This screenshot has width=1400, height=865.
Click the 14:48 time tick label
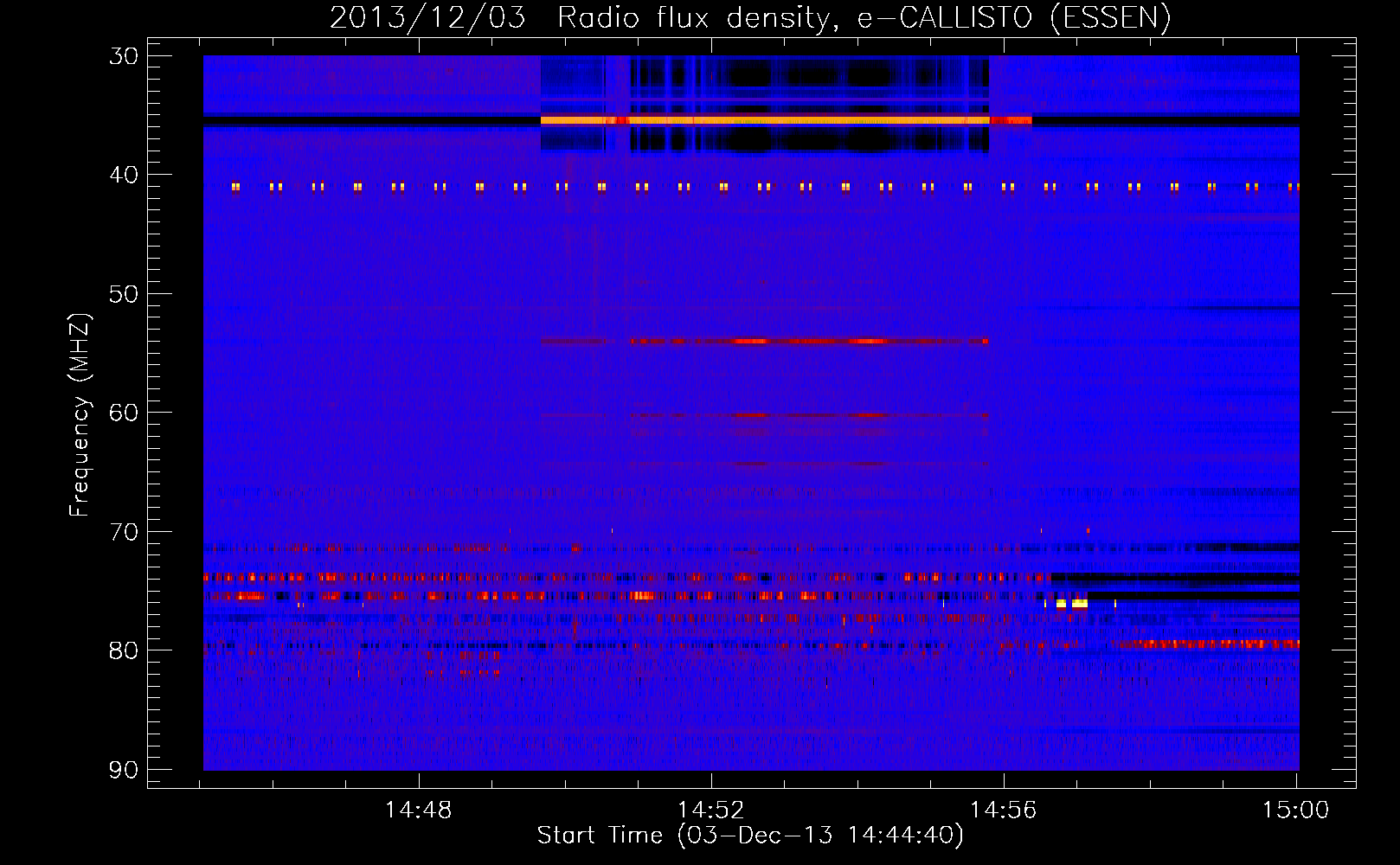click(418, 810)
